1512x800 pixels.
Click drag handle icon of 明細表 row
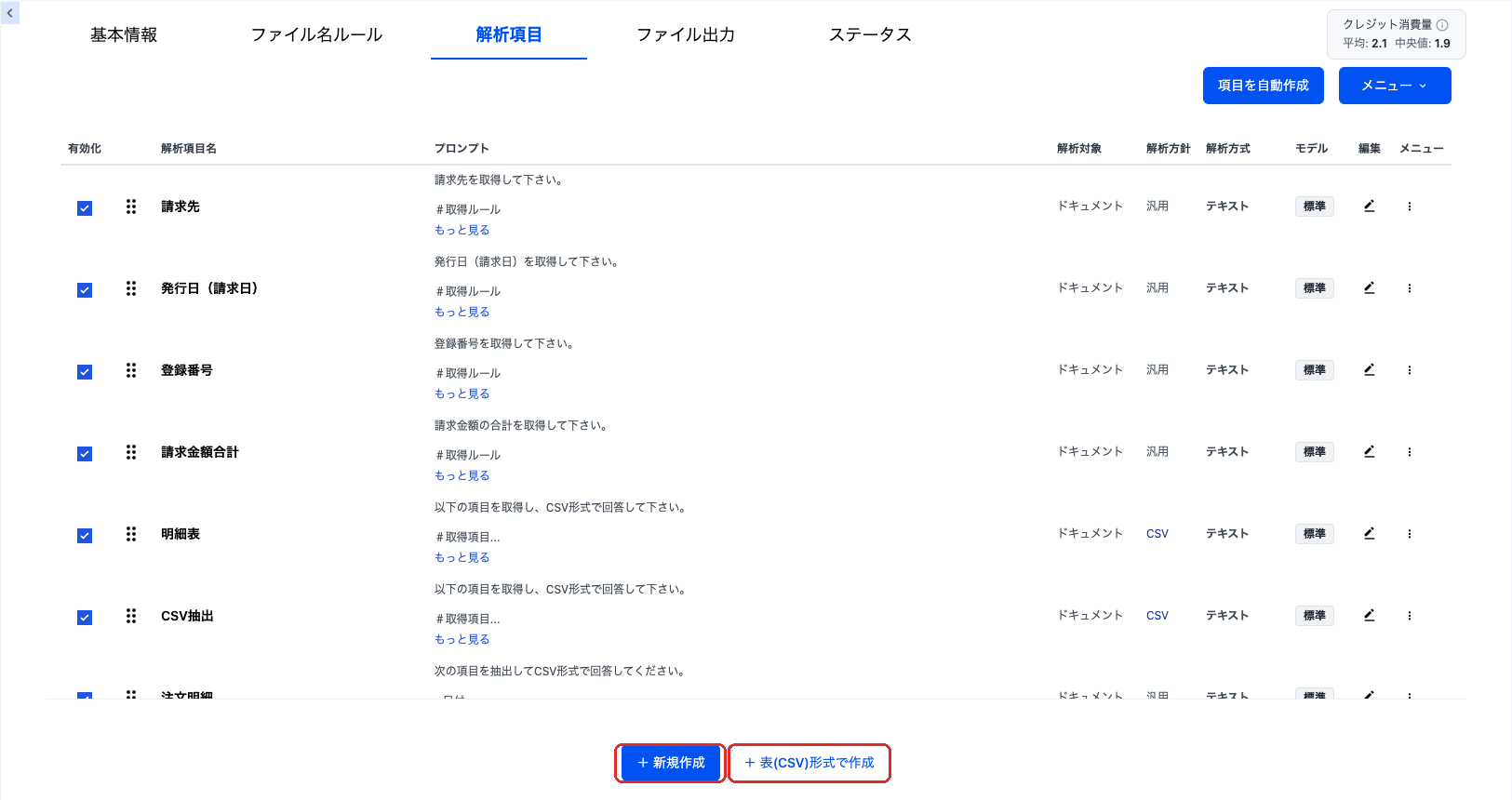point(131,534)
